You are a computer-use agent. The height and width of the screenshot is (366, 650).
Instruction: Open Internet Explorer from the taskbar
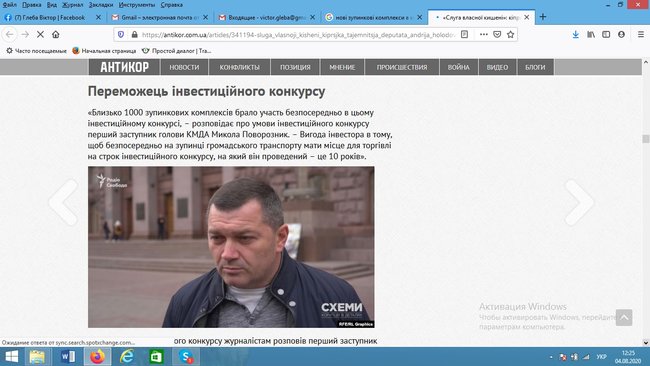[x=126, y=356]
